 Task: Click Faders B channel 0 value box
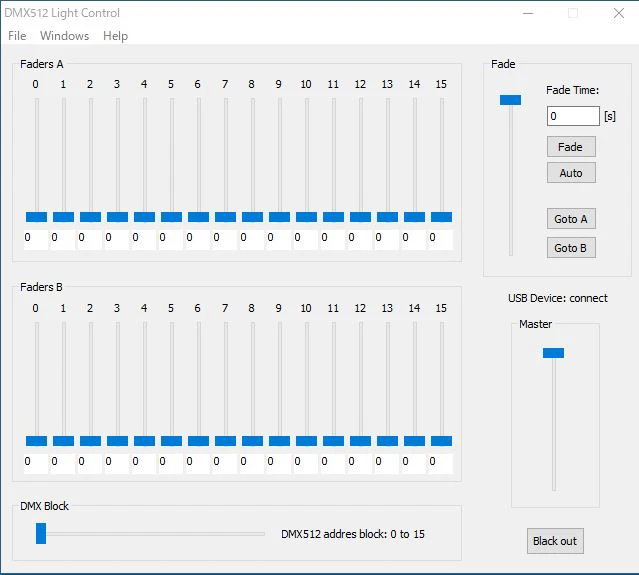[35, 463]
